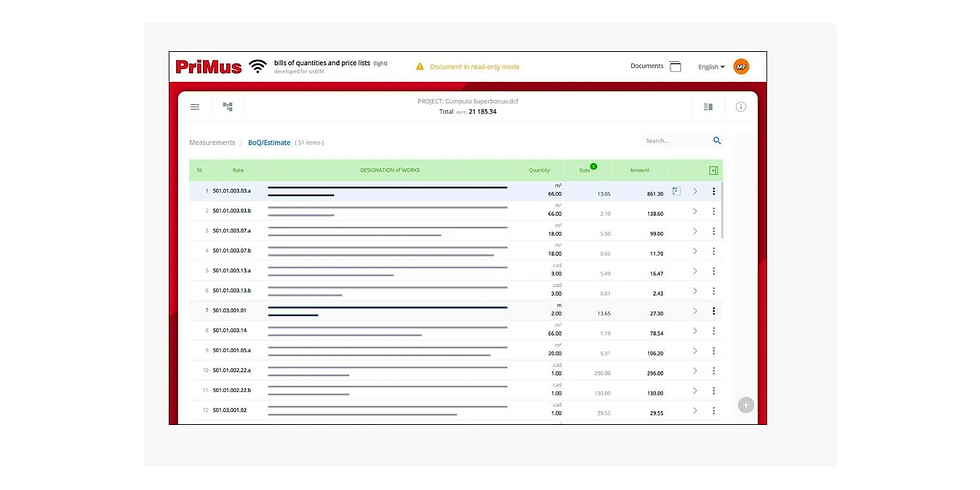Click rate code S01.03.001.02
This screenshot has width=980, height=490.
229,411
